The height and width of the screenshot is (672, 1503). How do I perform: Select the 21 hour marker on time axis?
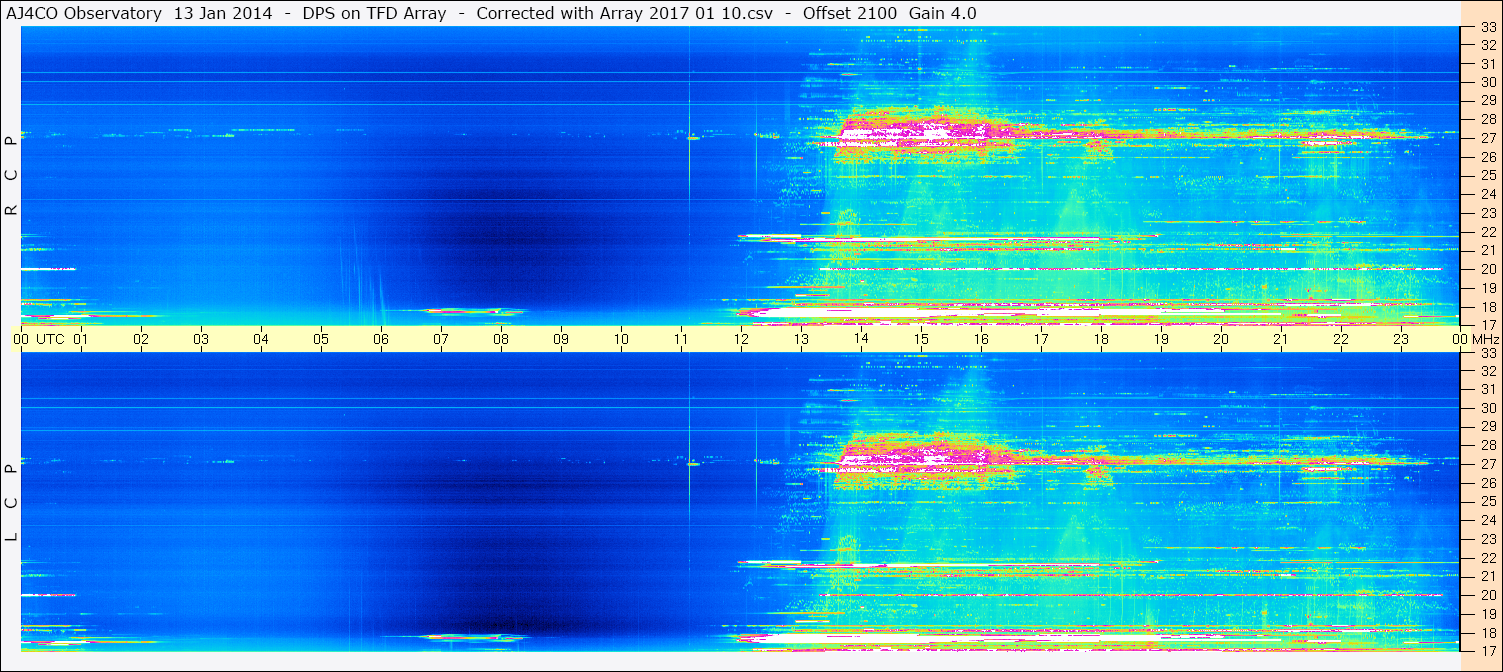click(x=1281, y=339)
